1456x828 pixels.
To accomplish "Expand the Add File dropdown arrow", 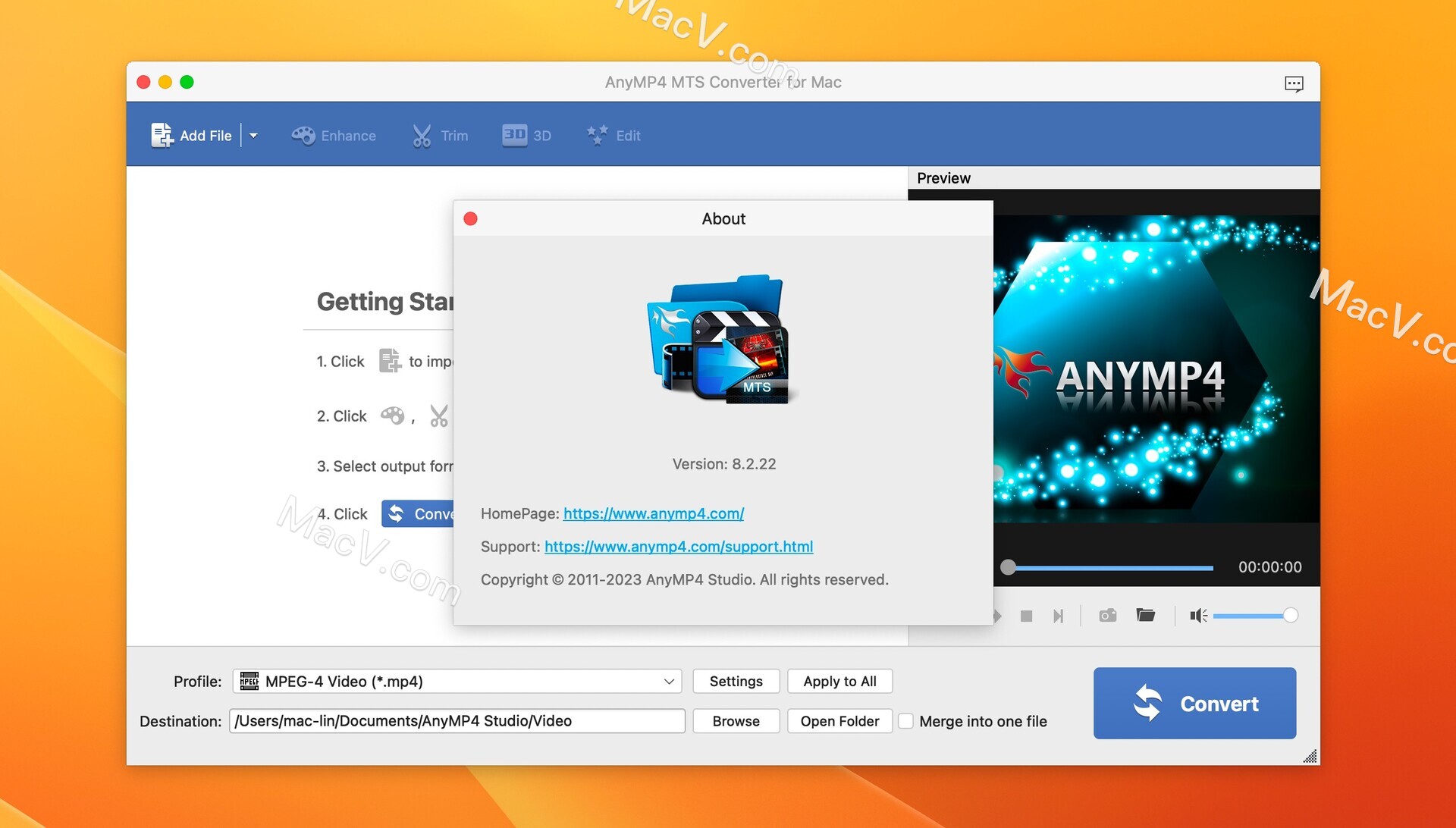I will (x=253, y=136).
